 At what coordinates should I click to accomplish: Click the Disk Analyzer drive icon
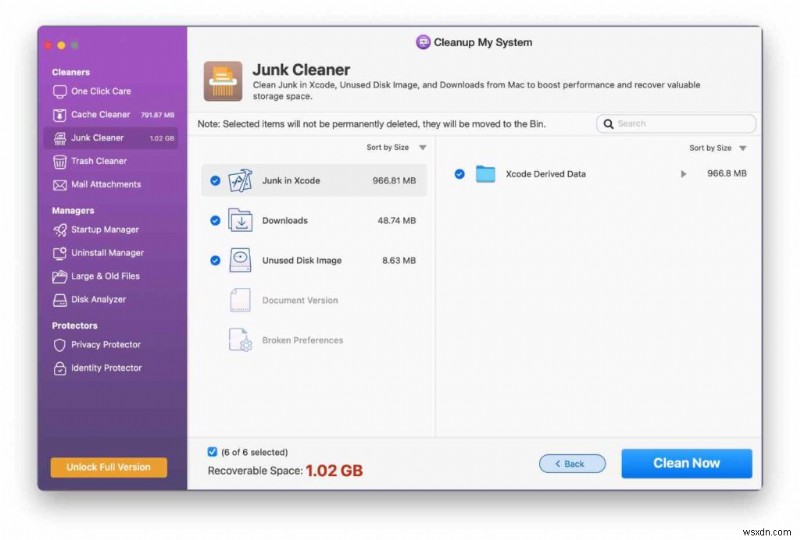[x=60, y=300]
